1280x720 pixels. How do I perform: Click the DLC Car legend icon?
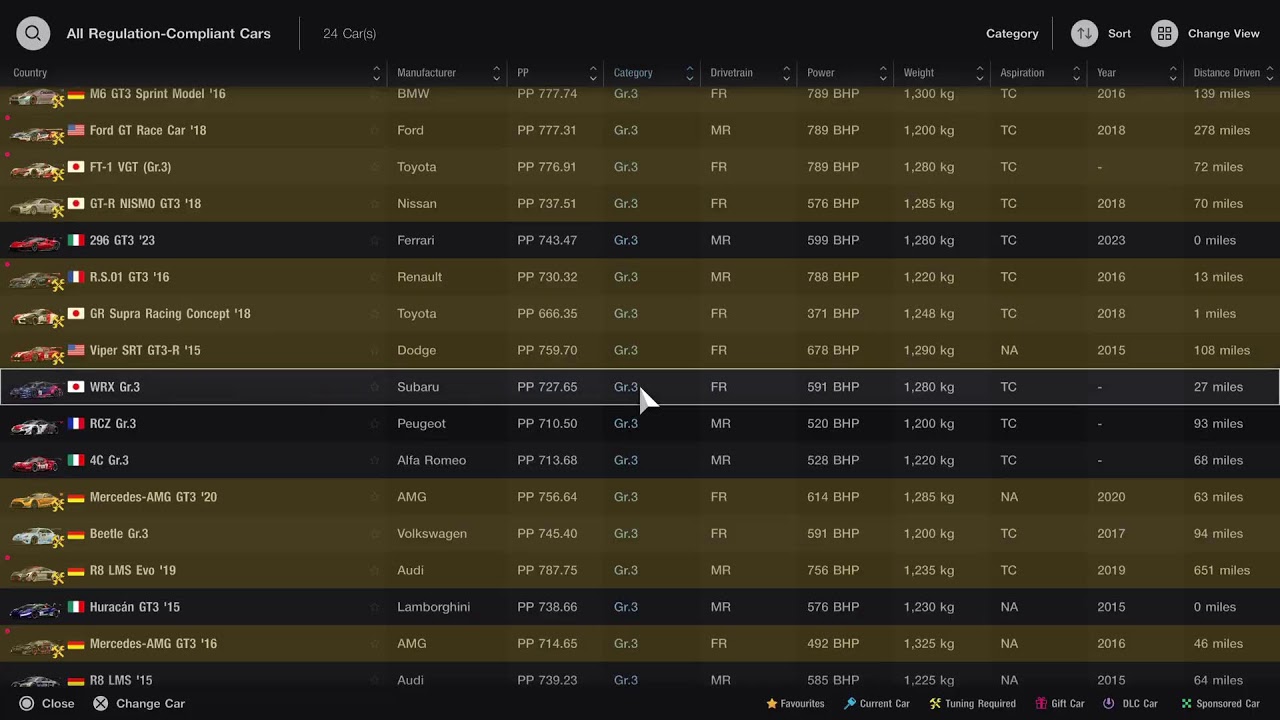click(x=1108, y=704)
